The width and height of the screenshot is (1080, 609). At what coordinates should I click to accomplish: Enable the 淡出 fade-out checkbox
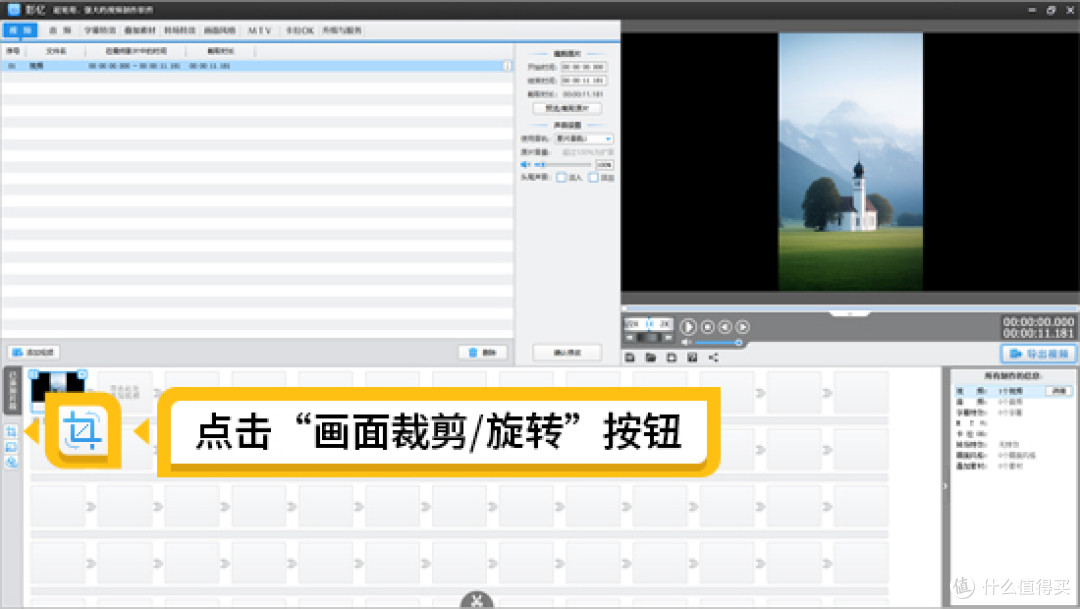click(x=593, y=178)
